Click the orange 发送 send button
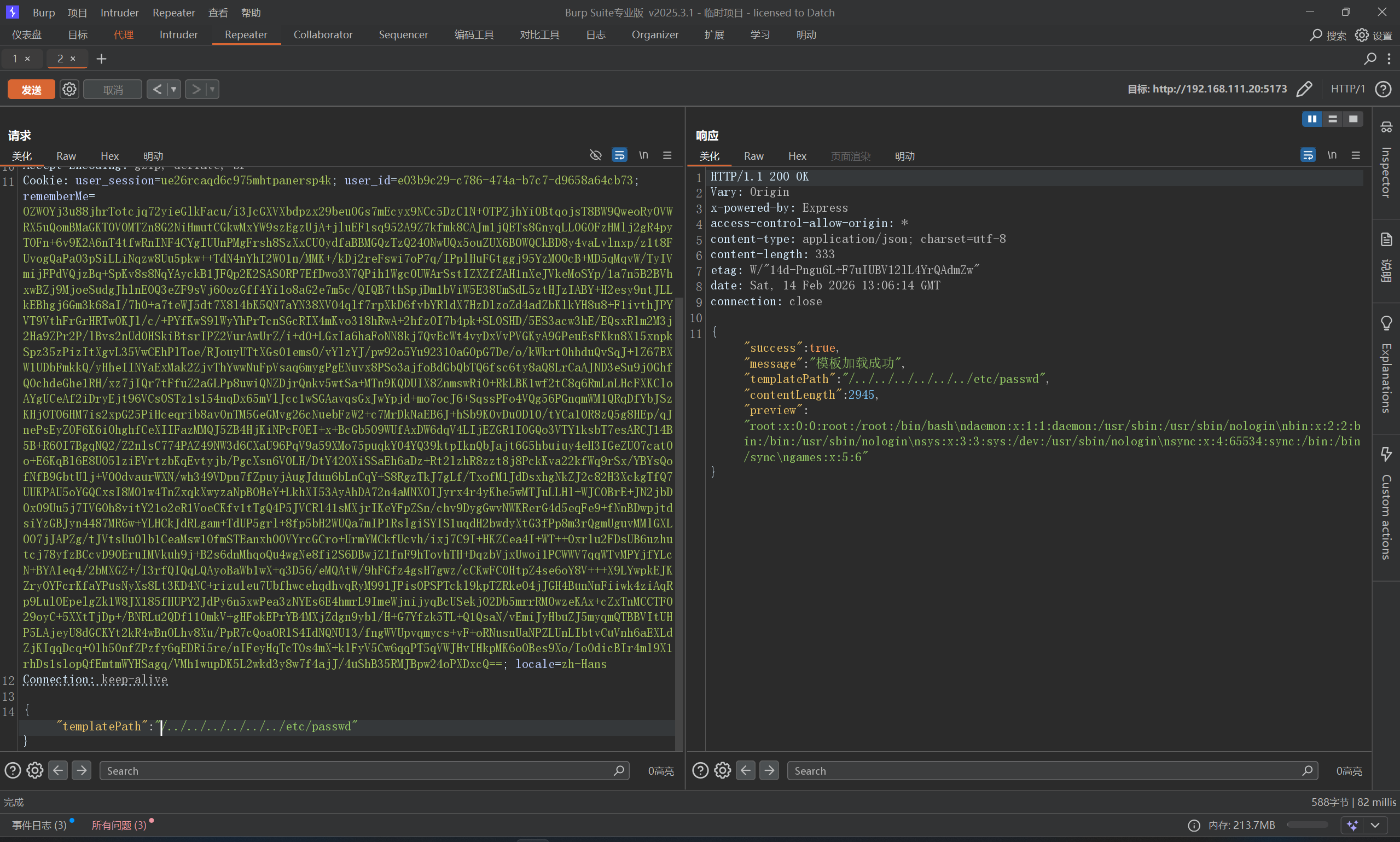 (x=31, y=90)
